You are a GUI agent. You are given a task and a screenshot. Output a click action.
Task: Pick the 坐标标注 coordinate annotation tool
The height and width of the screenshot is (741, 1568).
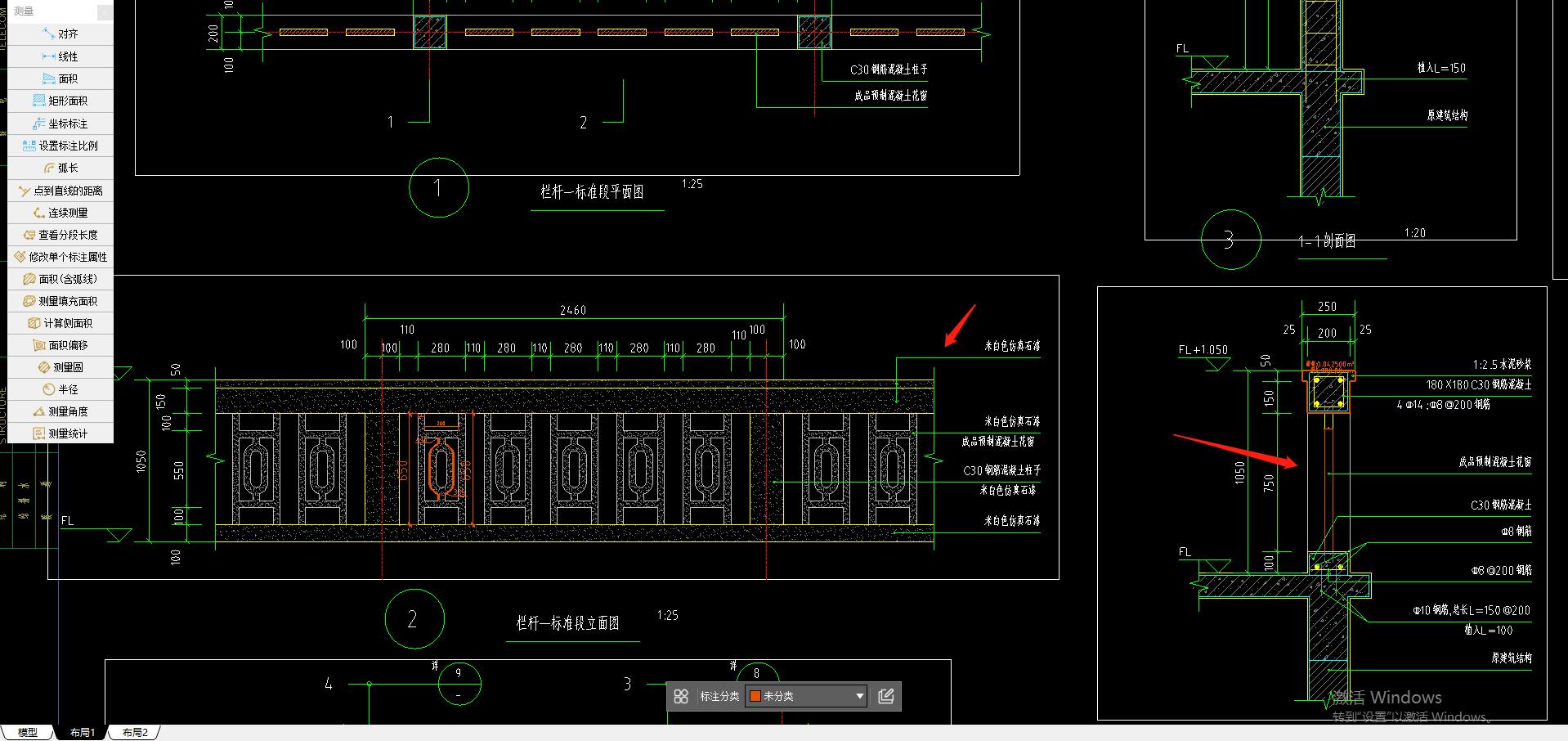click(x=60, y=123)
